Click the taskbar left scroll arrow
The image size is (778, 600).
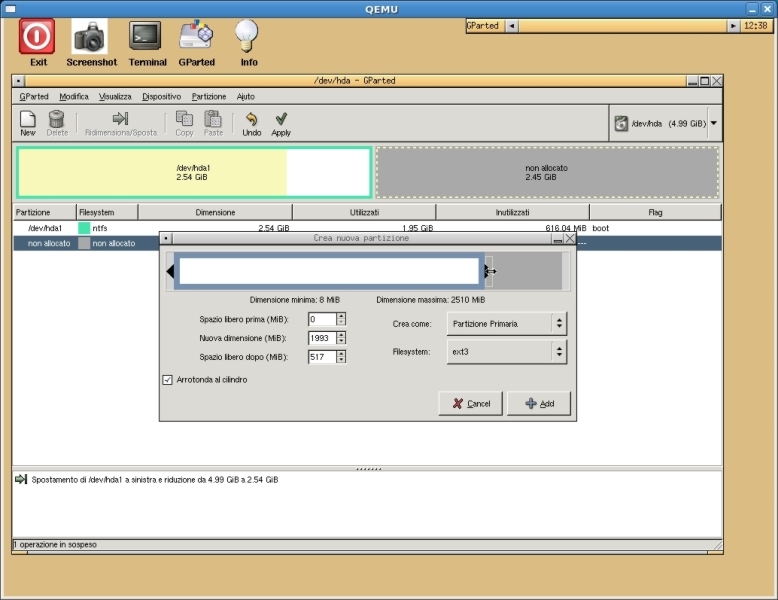pyautogui.click(x=512, y=26)
